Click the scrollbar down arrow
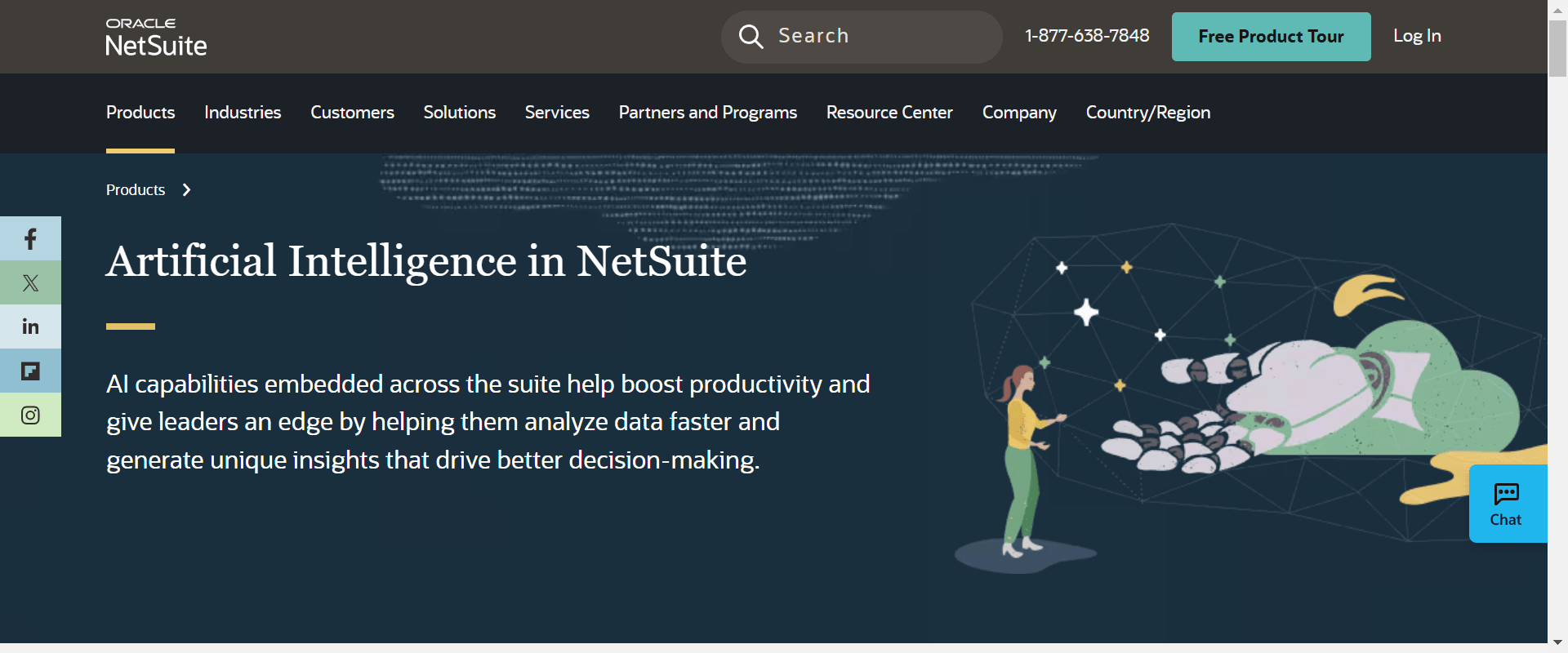The width and height of the screenshot is (1568, 653). click(1557, 643)
